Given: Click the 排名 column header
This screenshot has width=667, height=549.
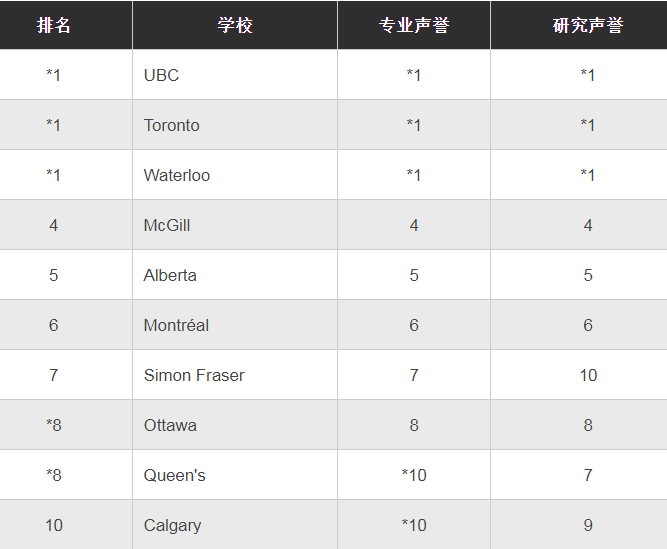Looking at the screenshot, I should pyautogui.click(x=54, y=25).
